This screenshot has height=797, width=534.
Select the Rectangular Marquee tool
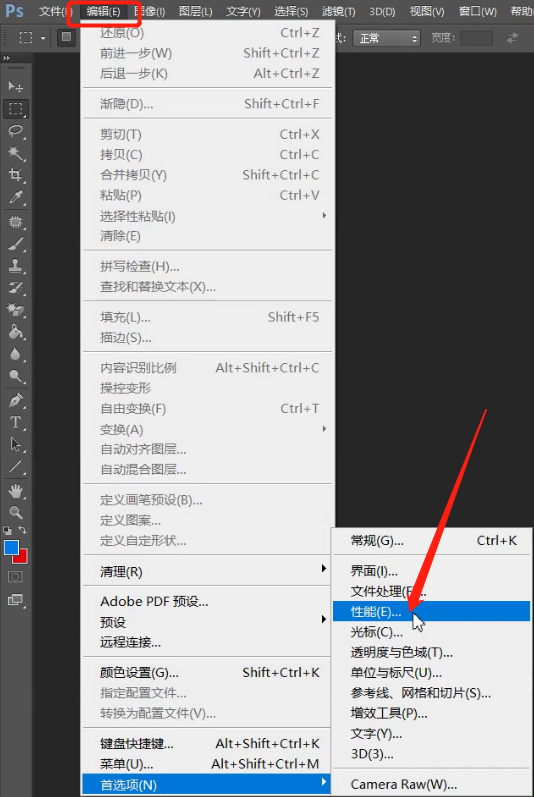point(16,109)
